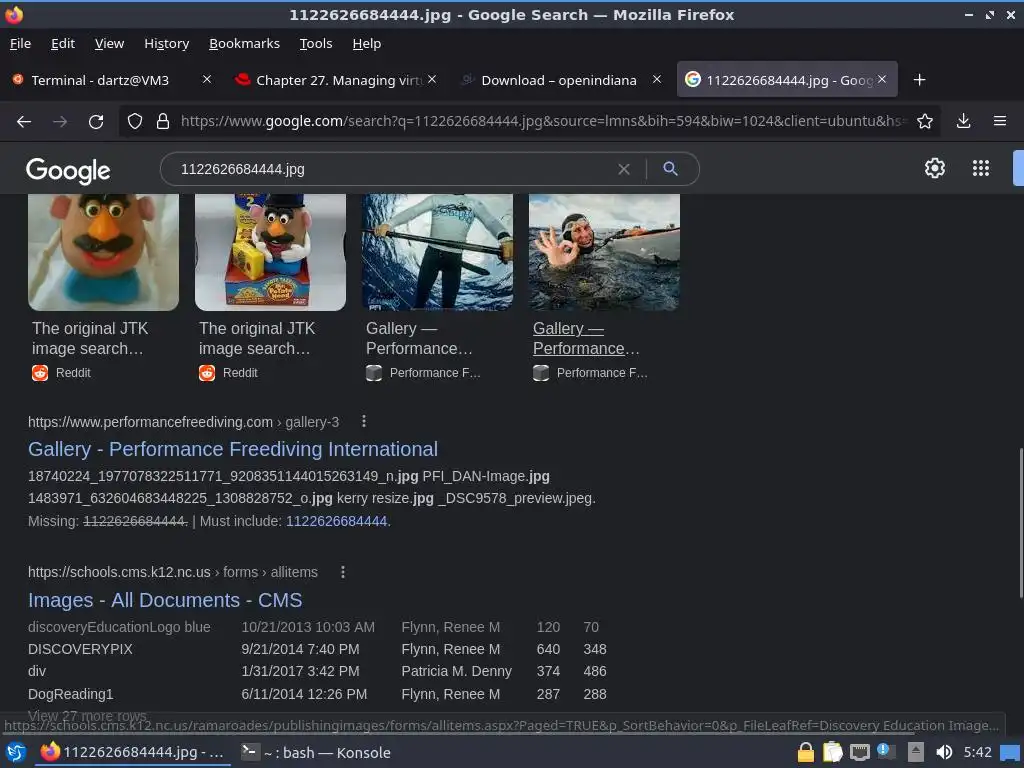Click diver with pole thumbnail
The image size is (1024, 768).
pos(438,252)
